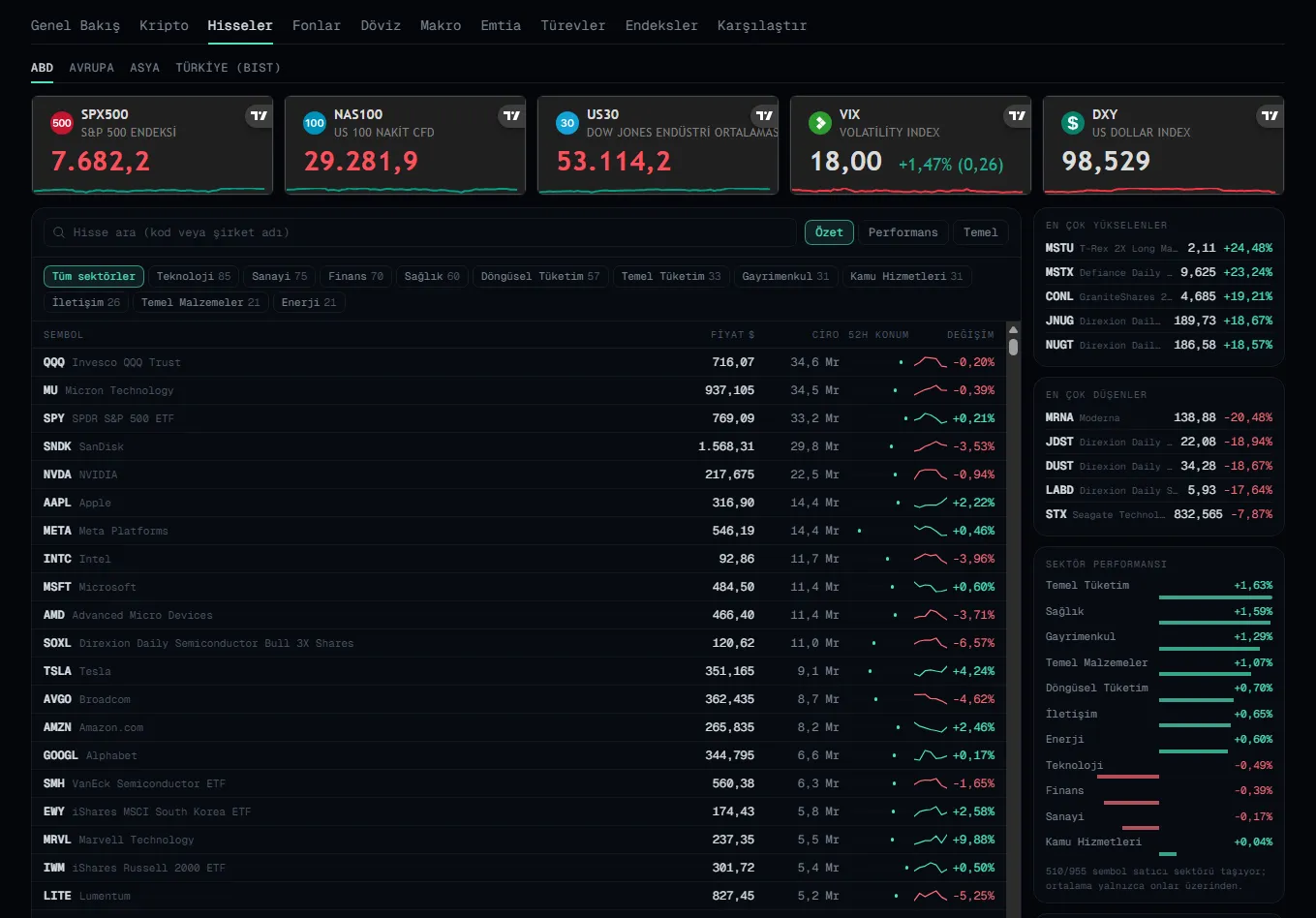
Task: Open the Döviz tab
Action: point(381,25)
